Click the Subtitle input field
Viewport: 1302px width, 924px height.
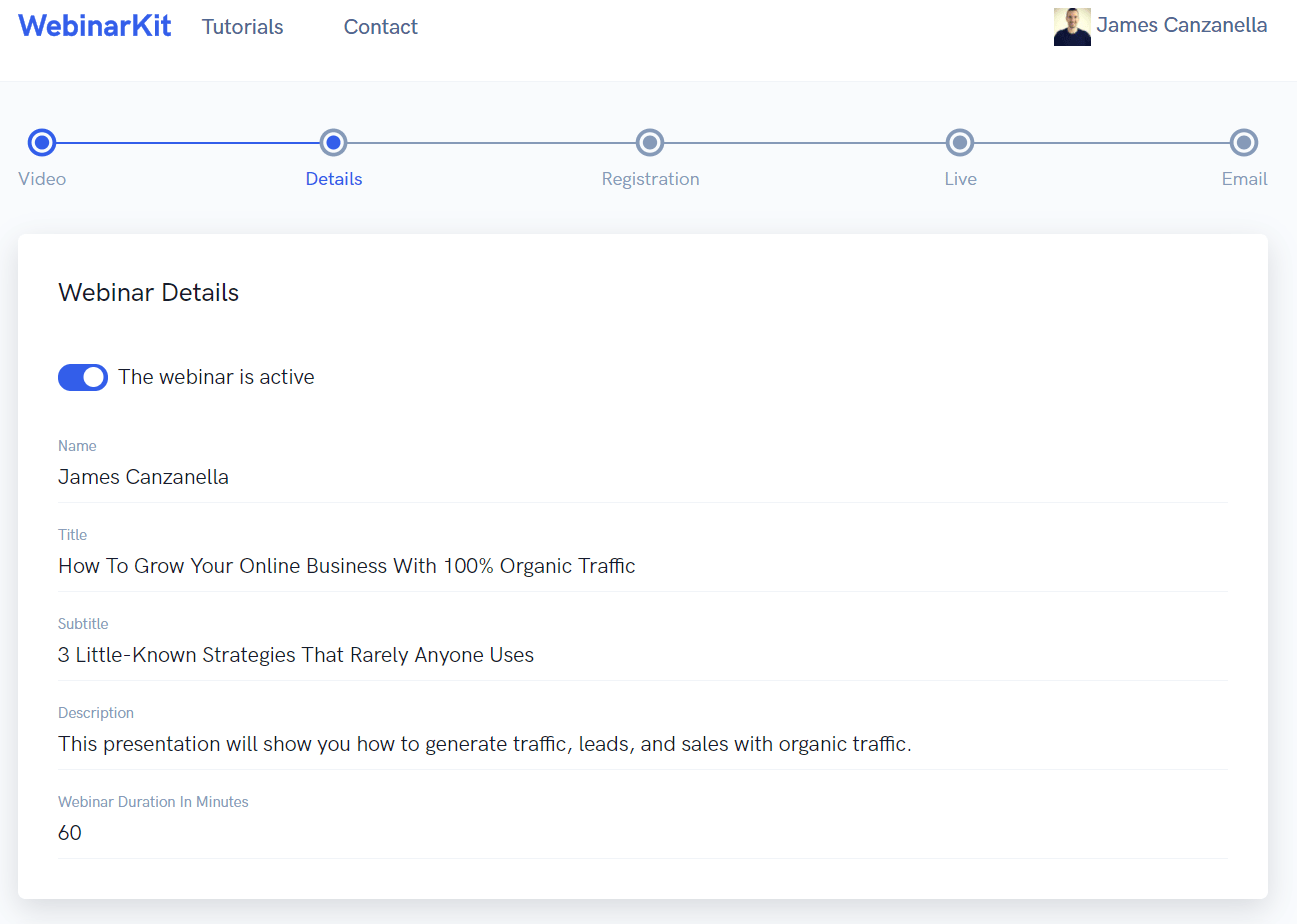[x=643, y=655]
